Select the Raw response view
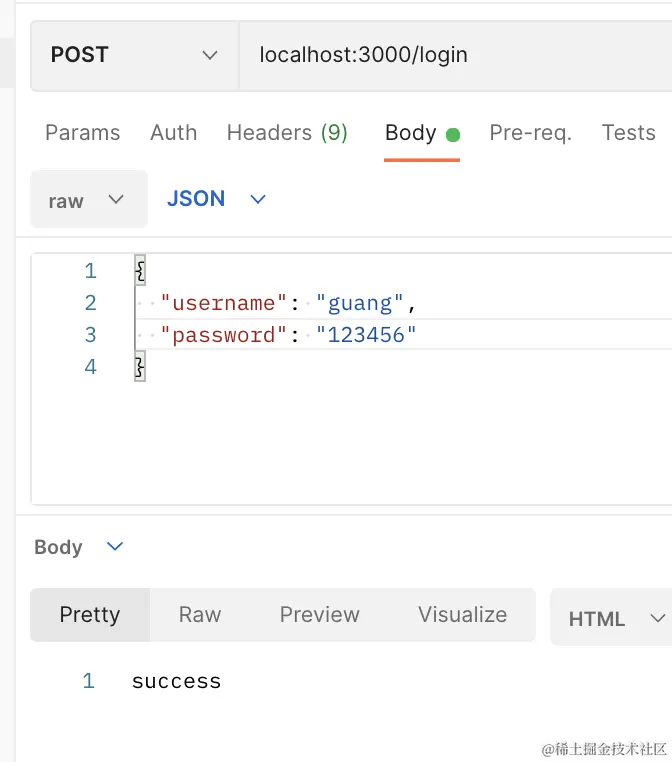Viewport: 672px width, 762px height. click(x=200, y=615)
